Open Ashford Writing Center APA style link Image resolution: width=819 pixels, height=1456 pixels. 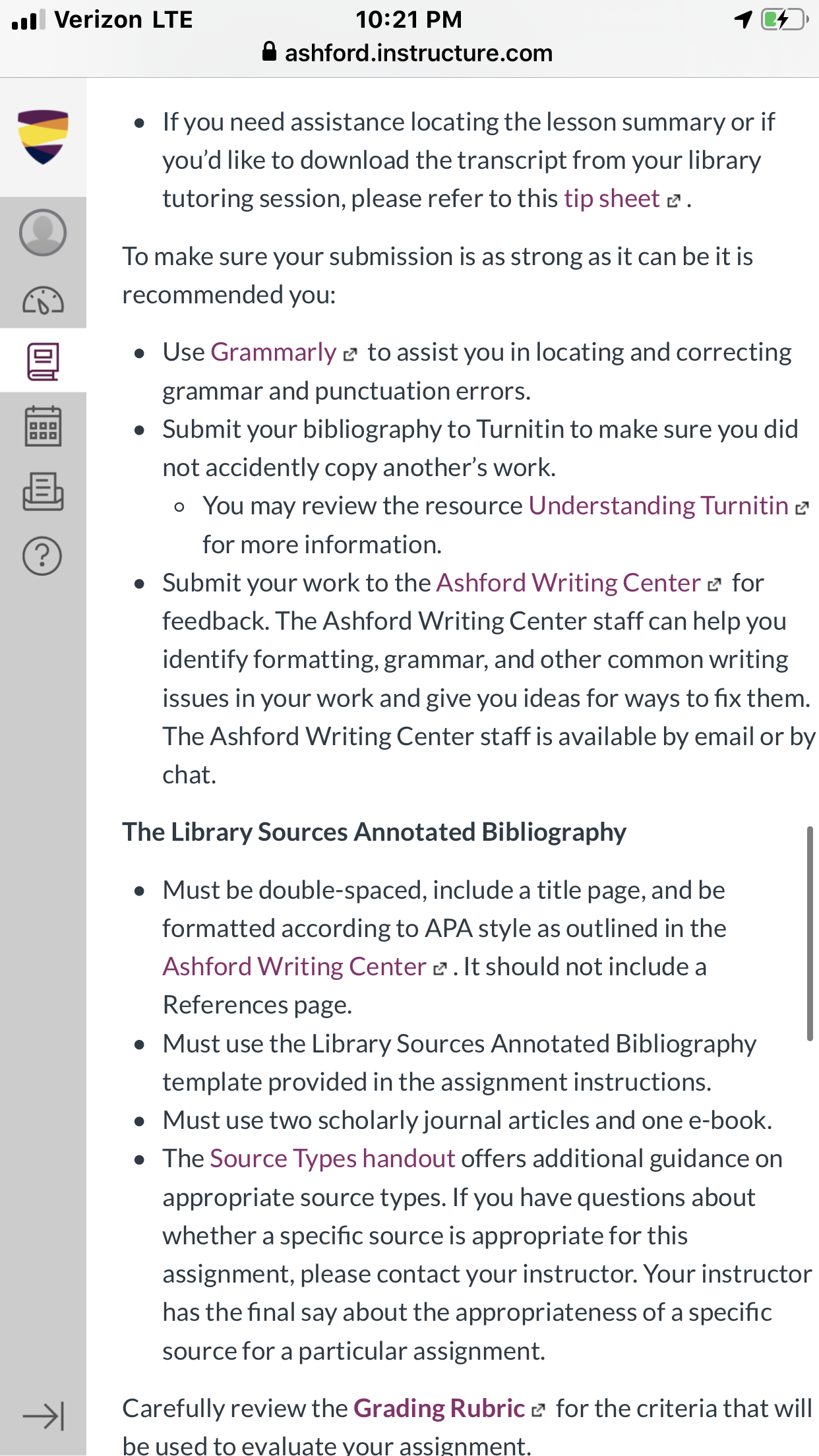click(x=295, y=967)
